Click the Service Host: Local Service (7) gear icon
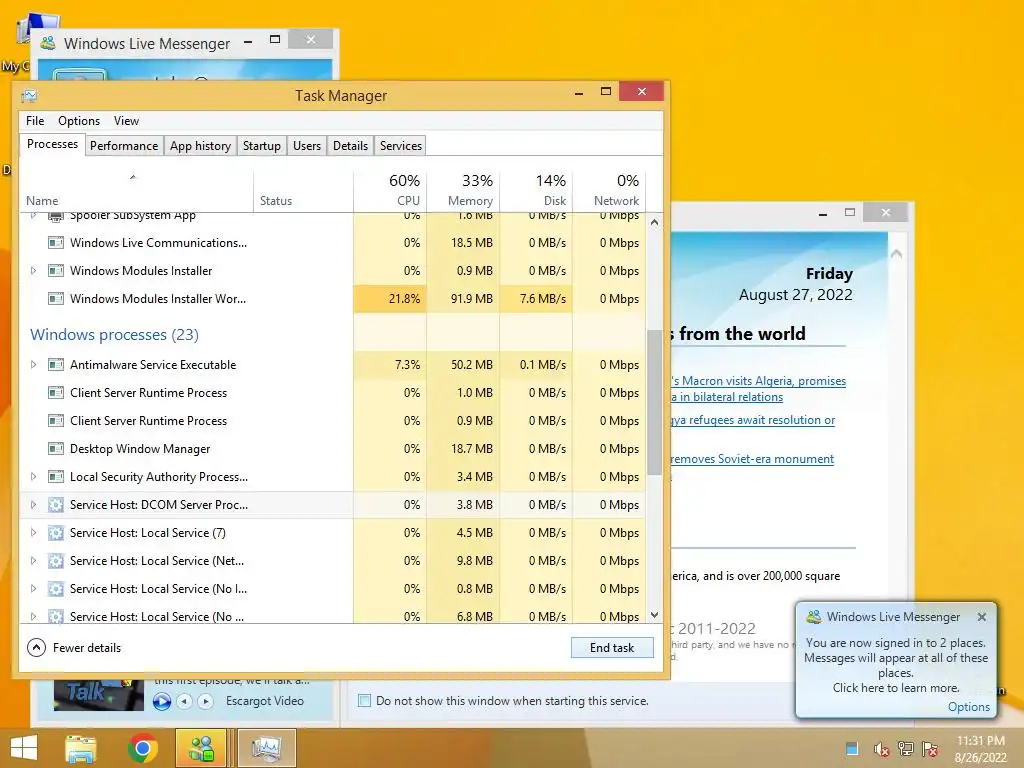 click(x=56, y=533)
